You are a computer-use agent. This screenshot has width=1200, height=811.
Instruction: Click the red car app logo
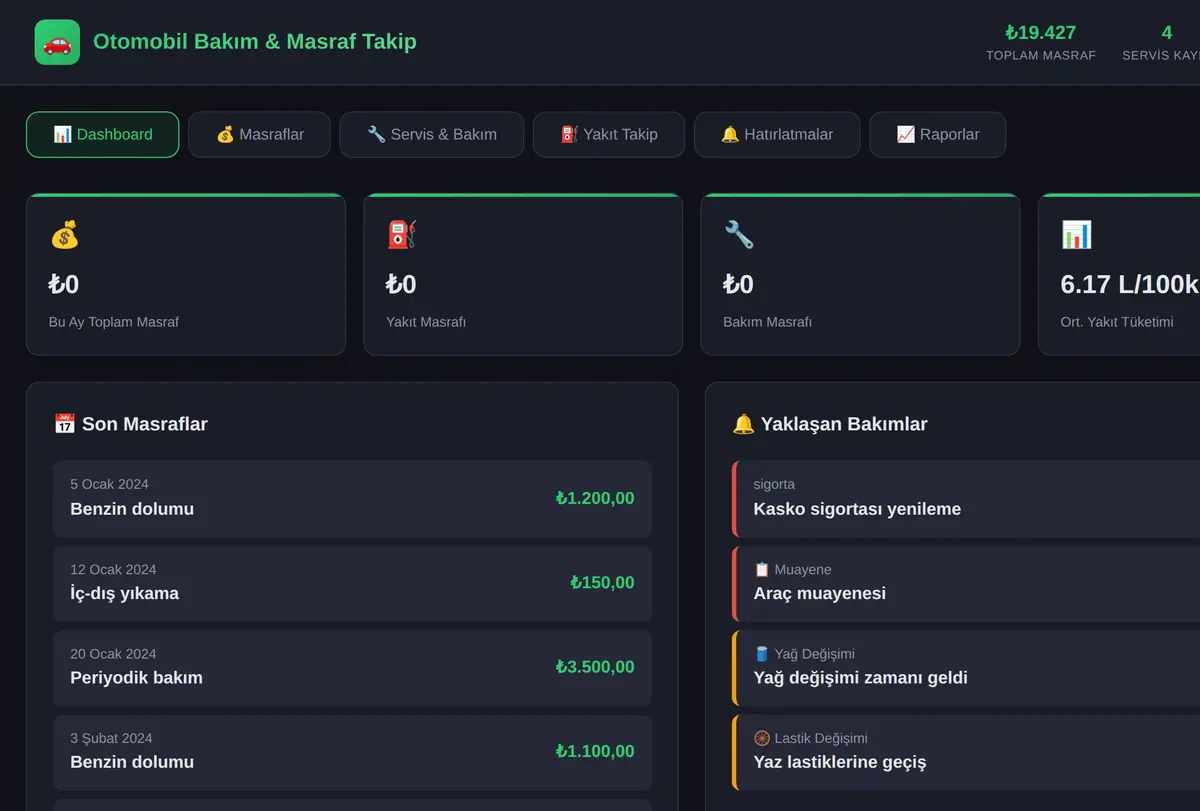click(x=57, y=43)
